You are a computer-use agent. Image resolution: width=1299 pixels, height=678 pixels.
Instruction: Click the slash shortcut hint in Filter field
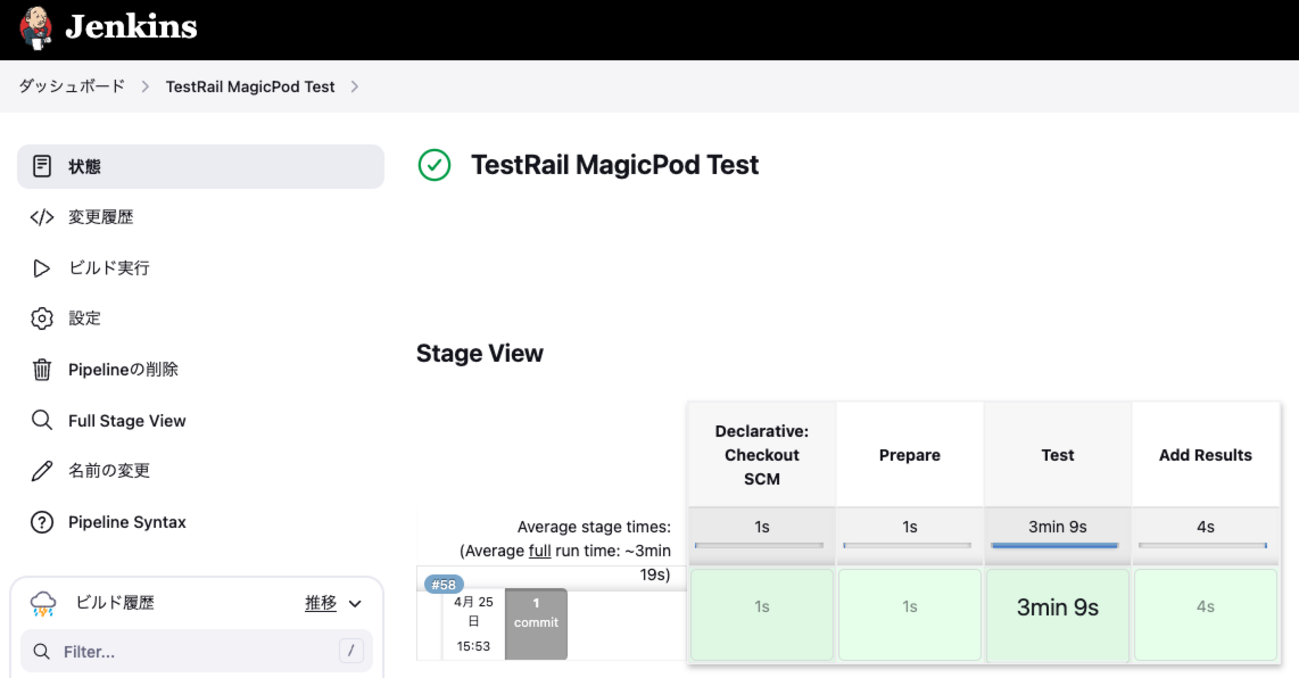(x=351, y=651)
